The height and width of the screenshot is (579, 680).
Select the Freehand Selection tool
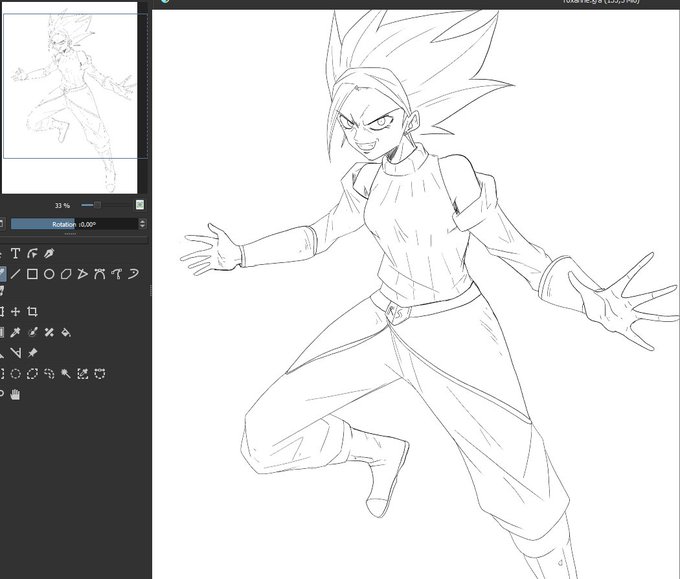click(49, 374)
